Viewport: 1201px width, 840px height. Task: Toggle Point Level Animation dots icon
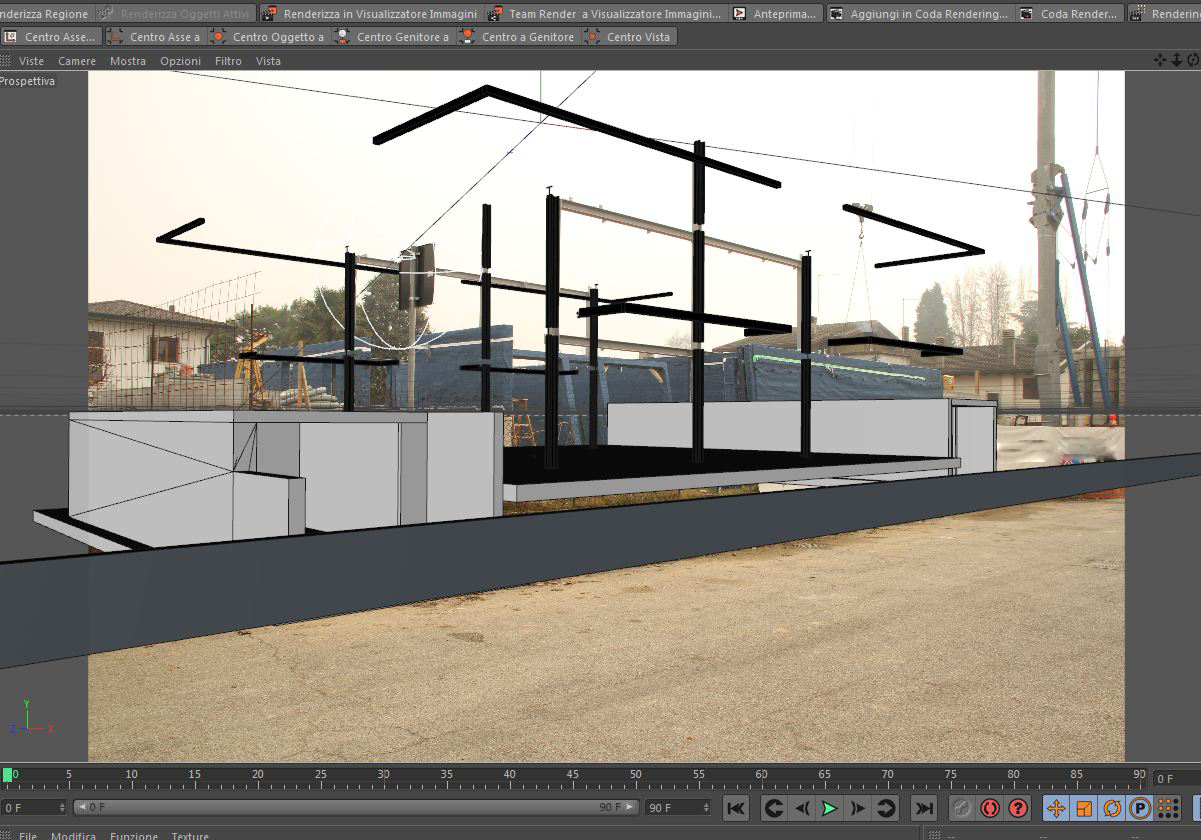[1168, 808]
